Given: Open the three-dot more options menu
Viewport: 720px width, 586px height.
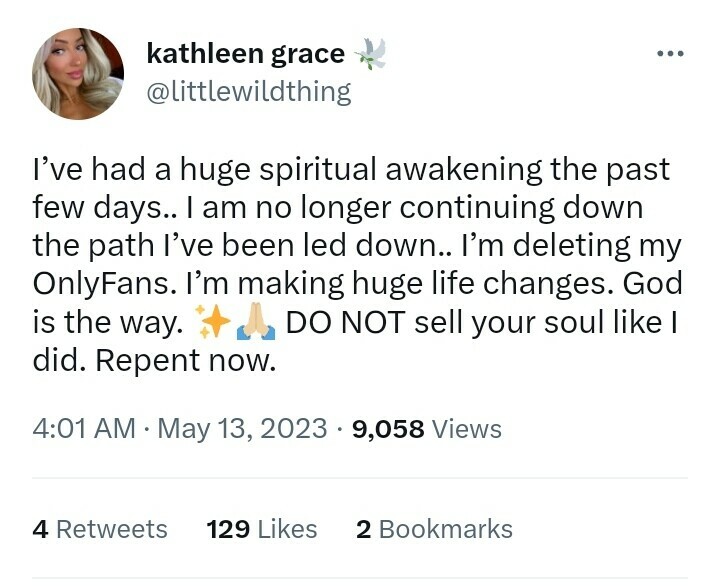Looking at the screenshot, I should point(669,53).
